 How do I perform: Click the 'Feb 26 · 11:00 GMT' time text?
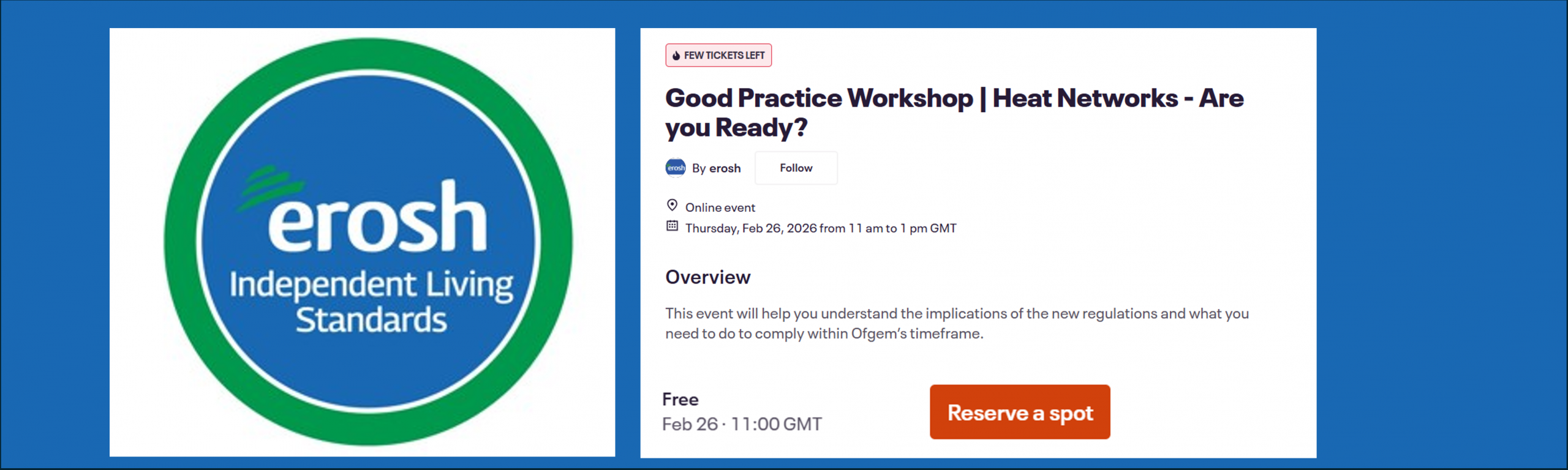[742, 424]
